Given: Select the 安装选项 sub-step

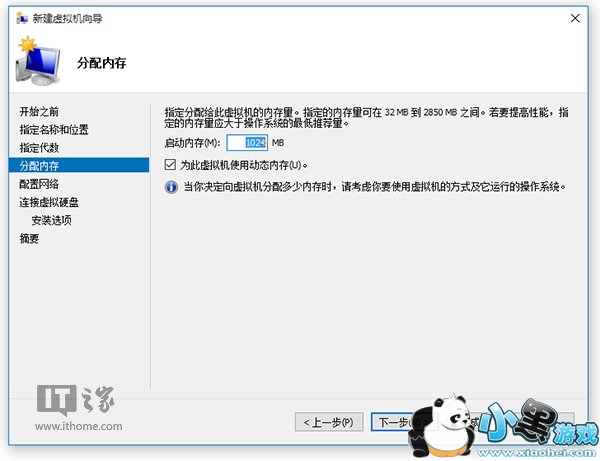Looking at the screenshot, I should (51, 220).
